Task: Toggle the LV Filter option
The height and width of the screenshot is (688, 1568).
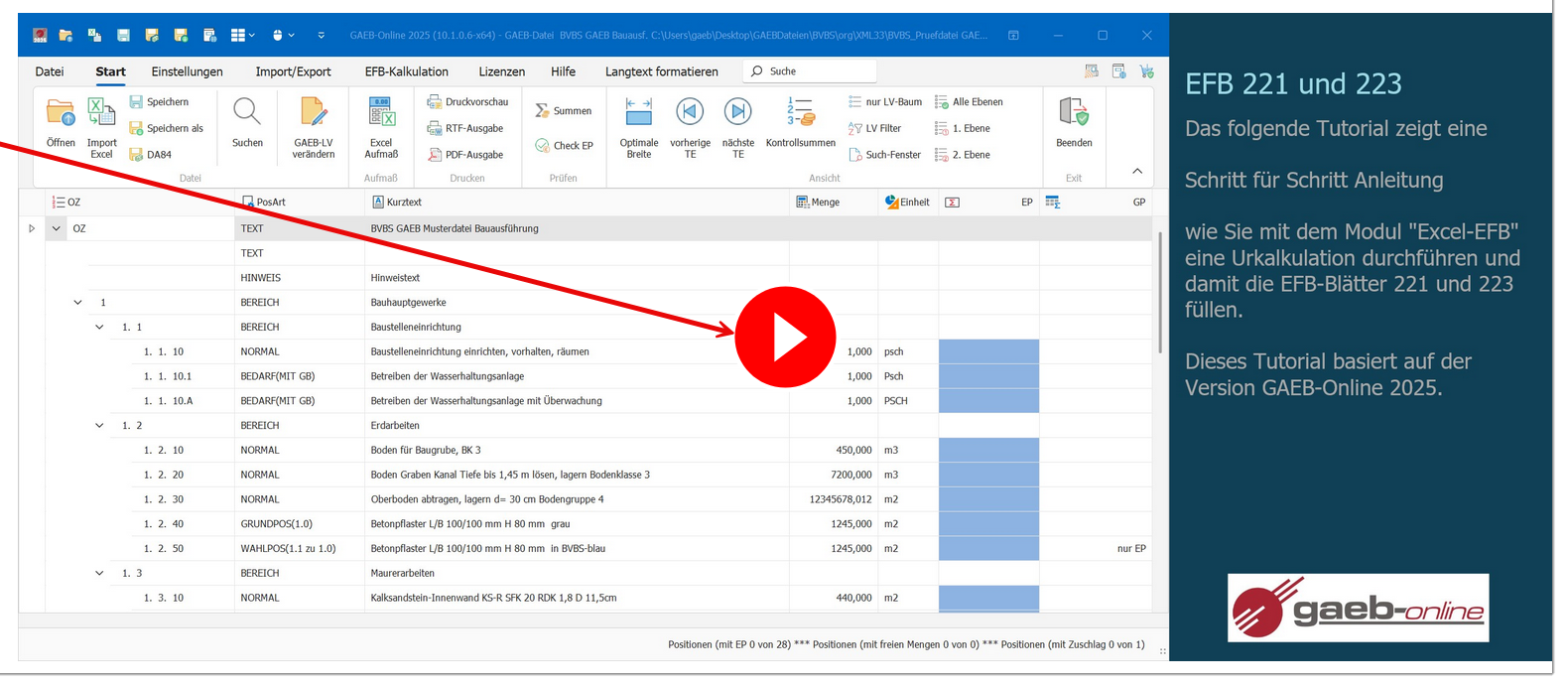Action: [875, 128]
